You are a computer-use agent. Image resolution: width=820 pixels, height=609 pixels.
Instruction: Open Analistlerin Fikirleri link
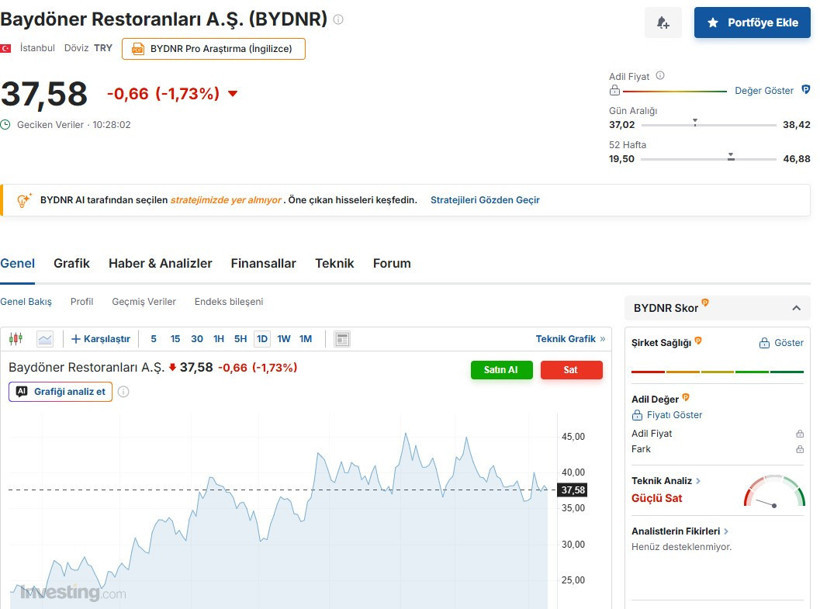tap(679, 531)
